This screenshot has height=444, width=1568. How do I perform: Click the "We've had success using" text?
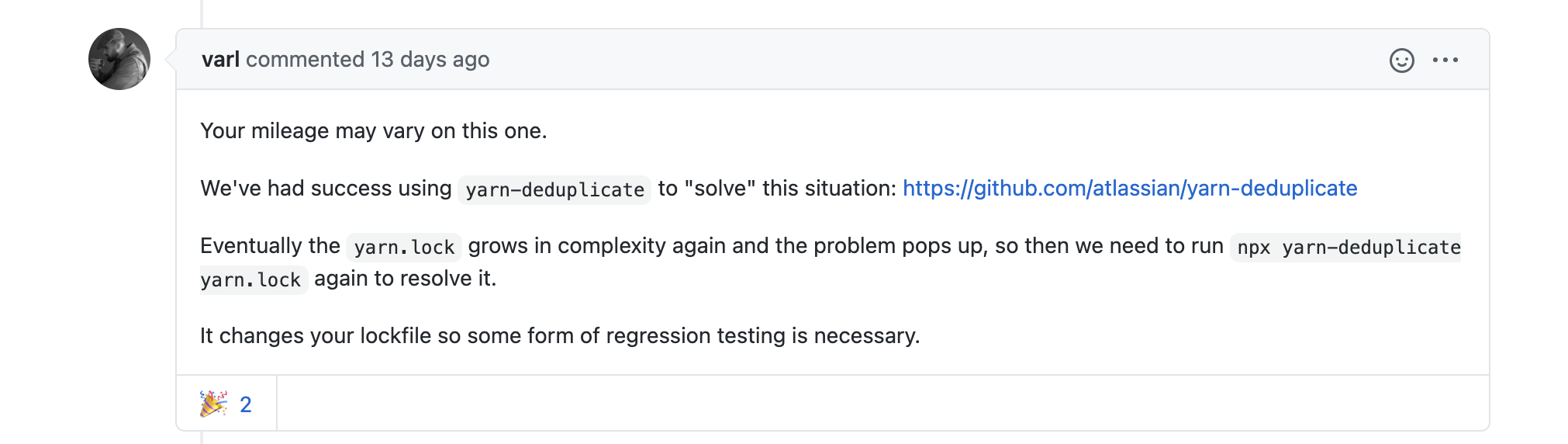326,189
